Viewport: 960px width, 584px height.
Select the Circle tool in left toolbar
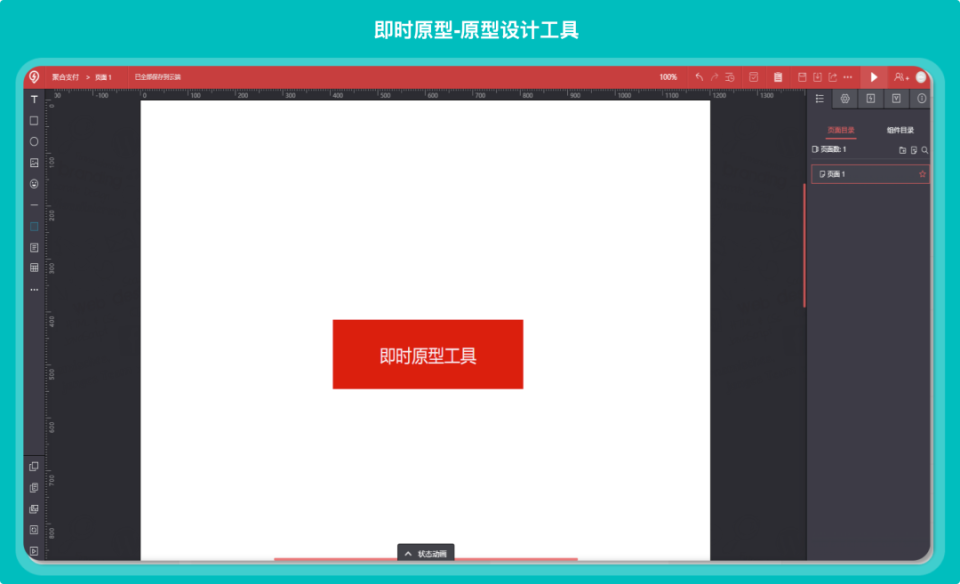click(34, 141)
